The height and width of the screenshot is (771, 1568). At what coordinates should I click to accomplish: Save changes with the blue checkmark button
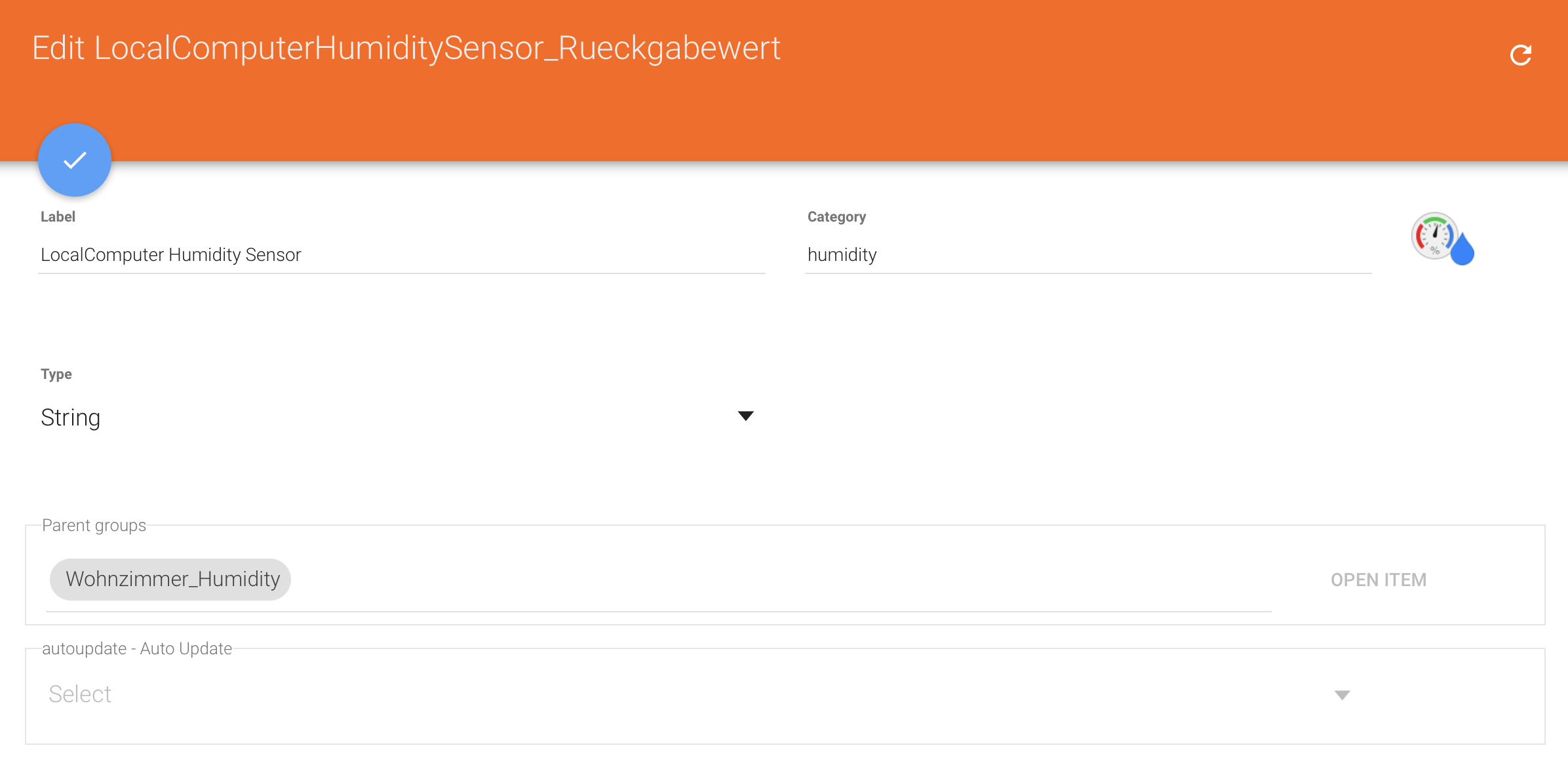75,160
